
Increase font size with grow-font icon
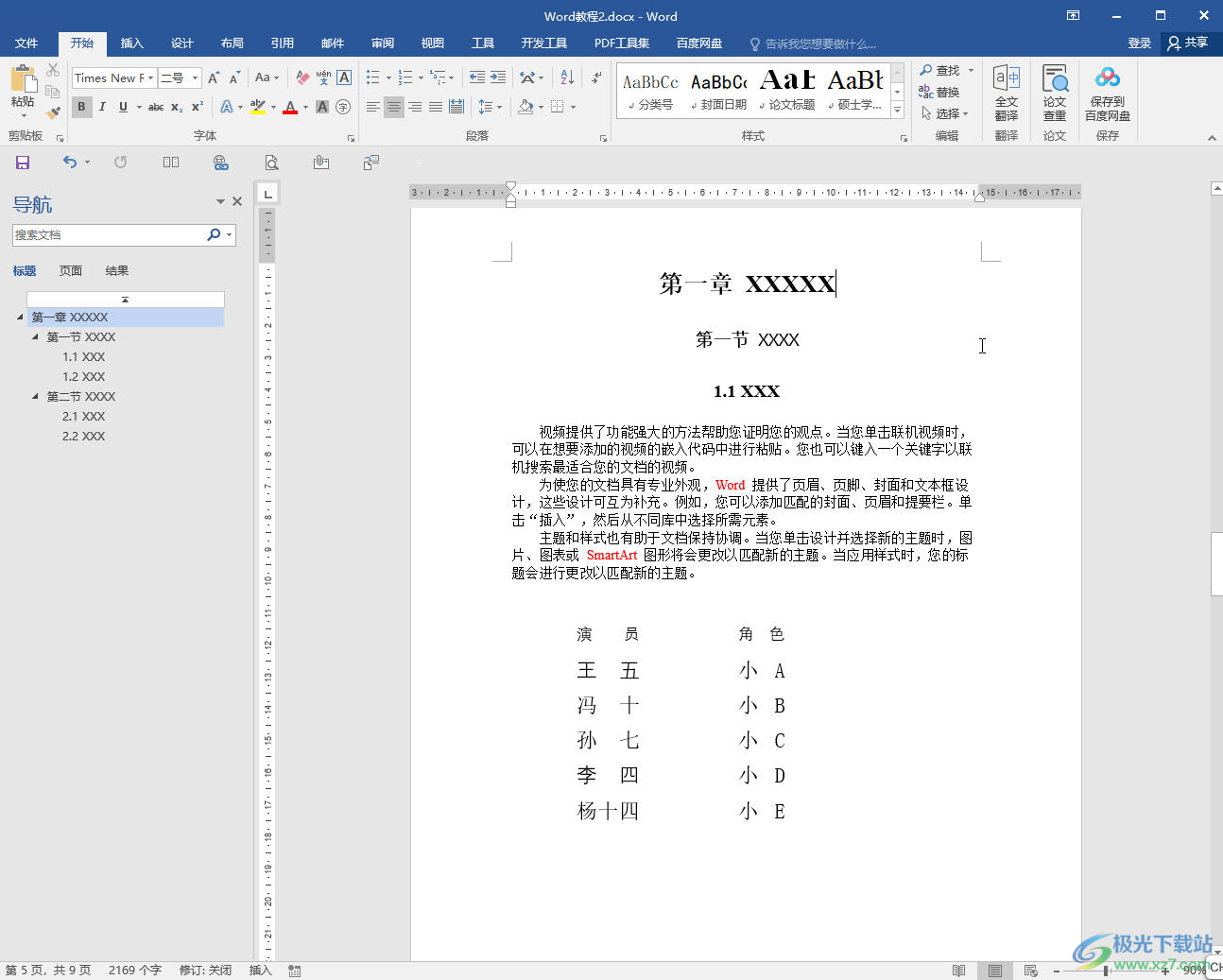[214, 77]
